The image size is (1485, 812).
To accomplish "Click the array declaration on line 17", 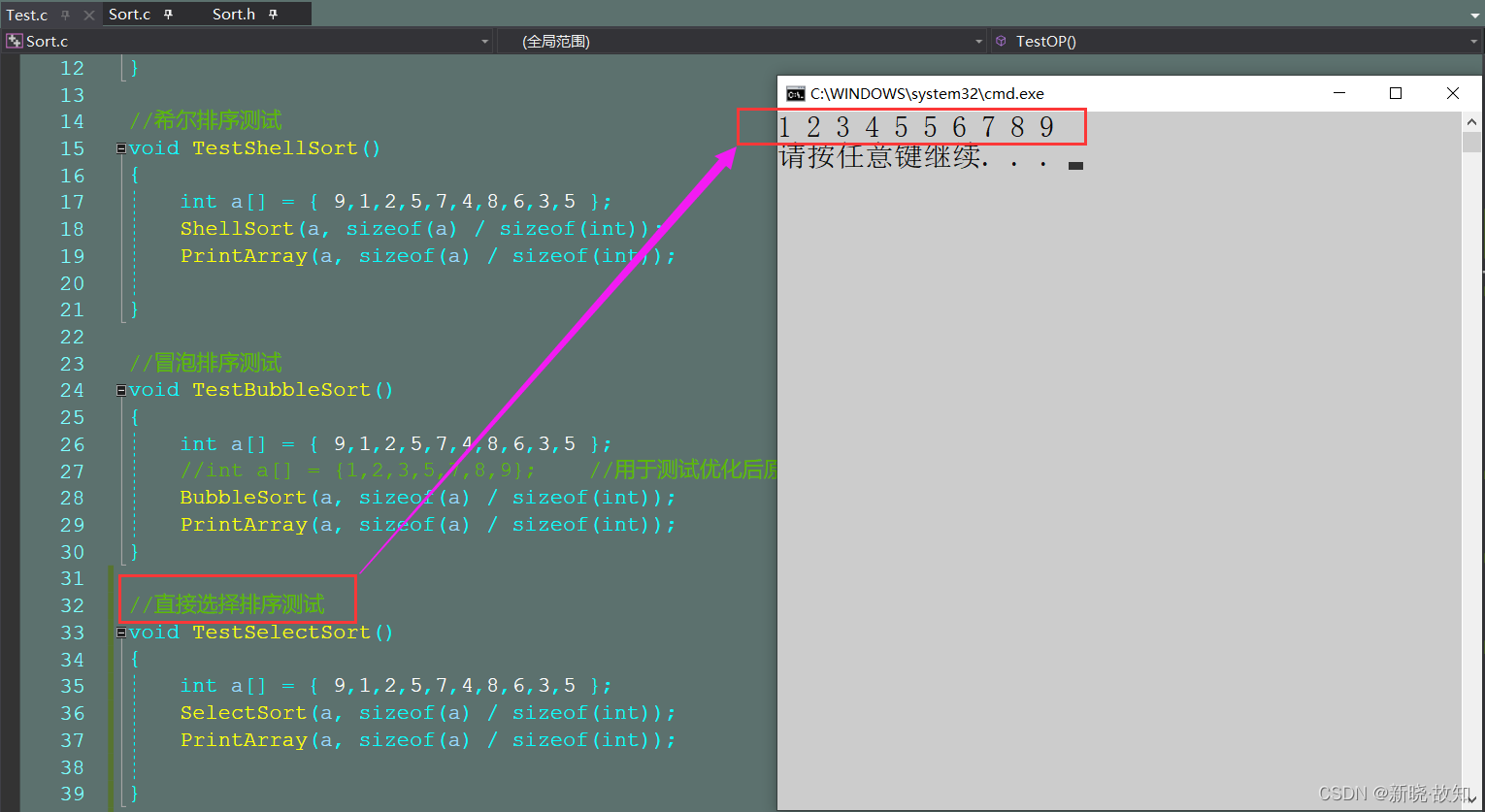I will [x=396, y=202].
